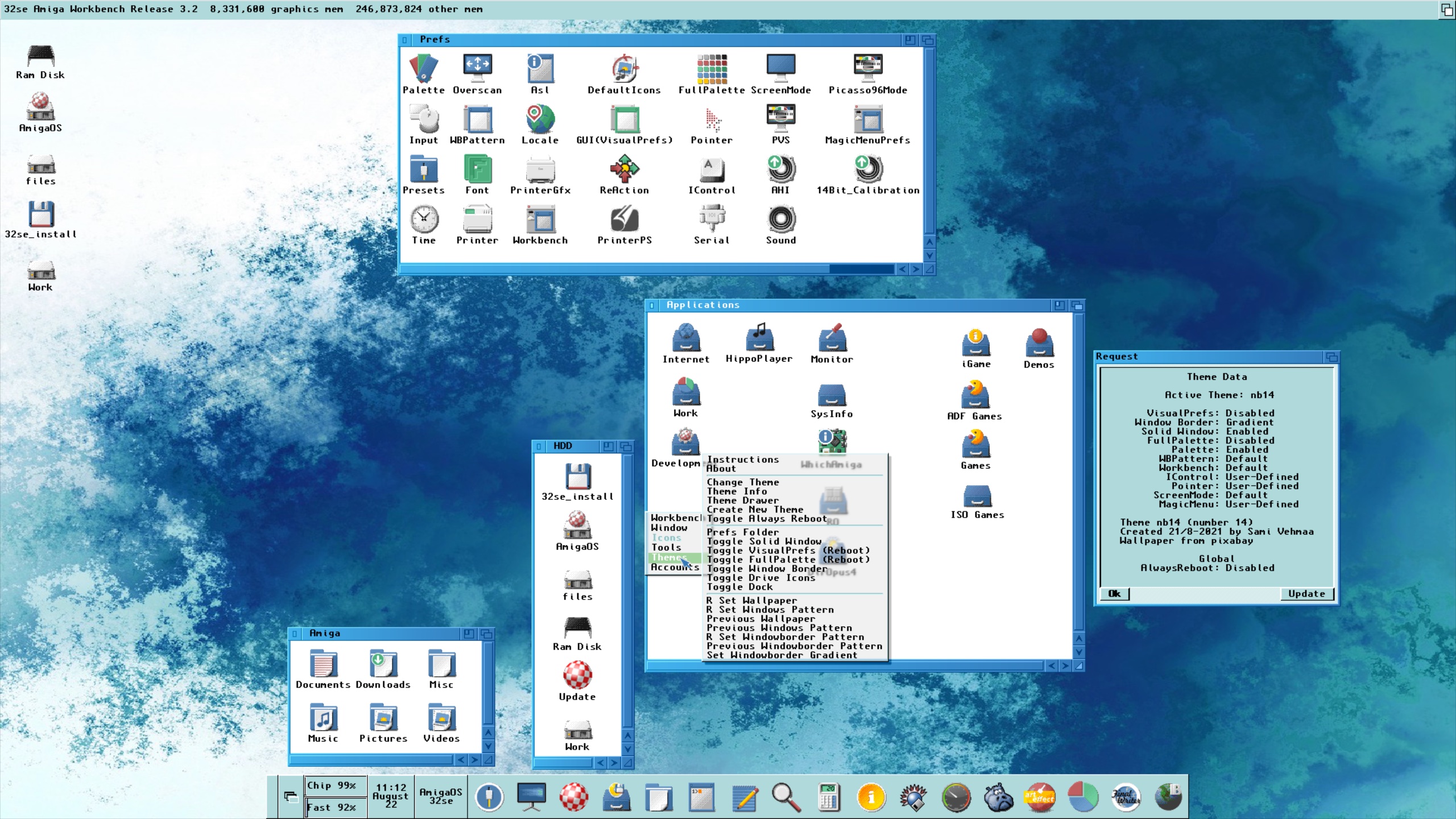The width and height of the screenshot is (1456, 819).
Task: Click Prefs window scroll-down arrow
Action: 929,255
